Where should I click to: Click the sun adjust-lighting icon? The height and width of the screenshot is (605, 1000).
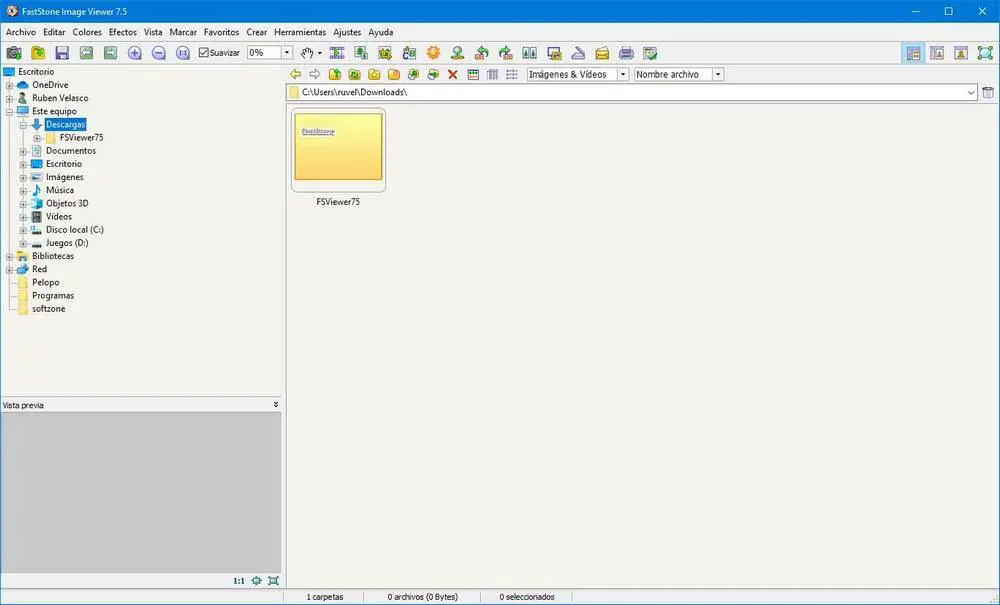coord(434,53)
